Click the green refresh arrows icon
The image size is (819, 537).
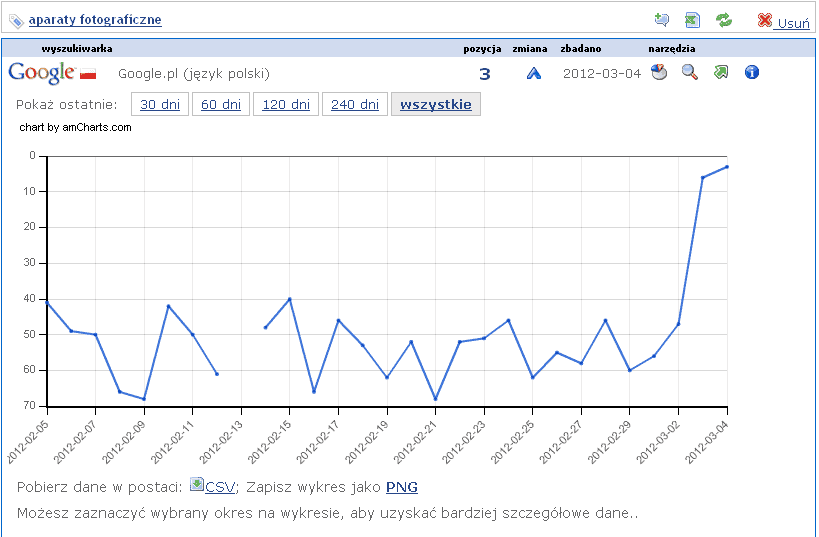pos(724,20)
